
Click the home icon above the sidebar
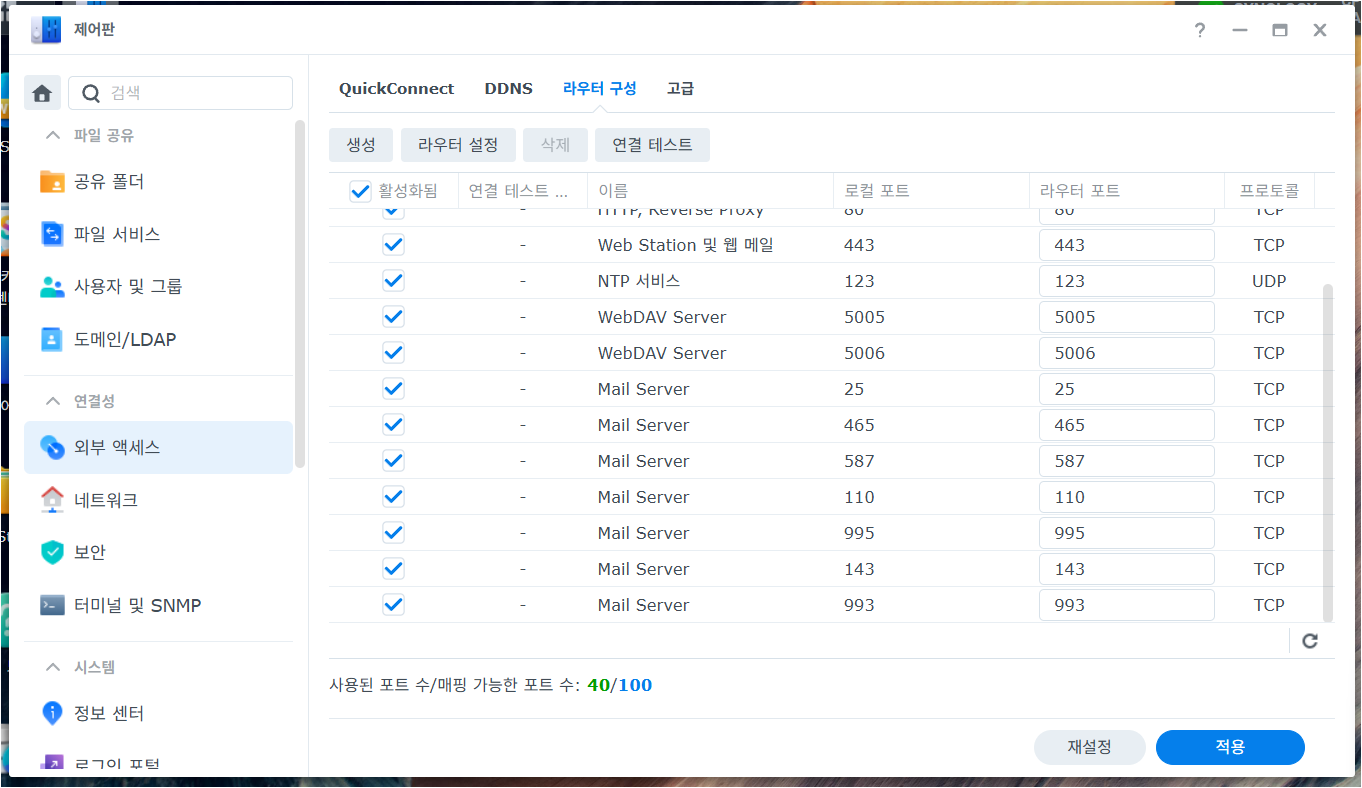[x=41, y=92]
